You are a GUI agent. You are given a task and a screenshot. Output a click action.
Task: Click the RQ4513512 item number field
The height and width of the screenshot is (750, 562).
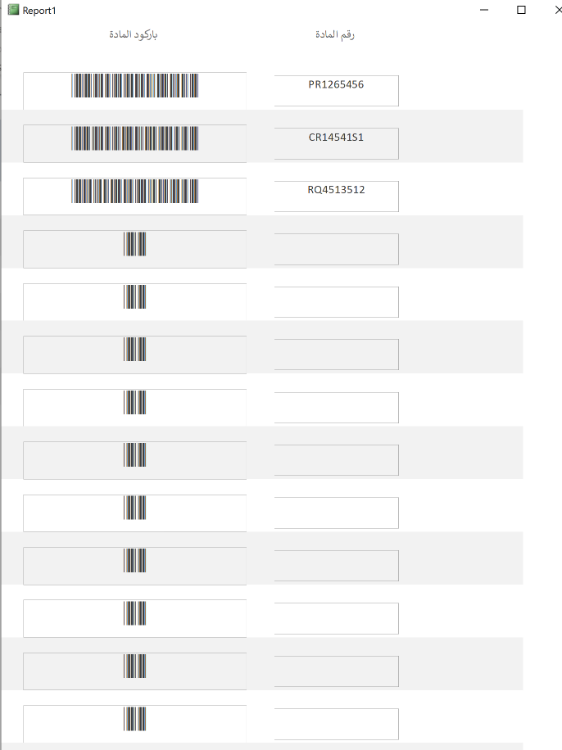(336, 196)
